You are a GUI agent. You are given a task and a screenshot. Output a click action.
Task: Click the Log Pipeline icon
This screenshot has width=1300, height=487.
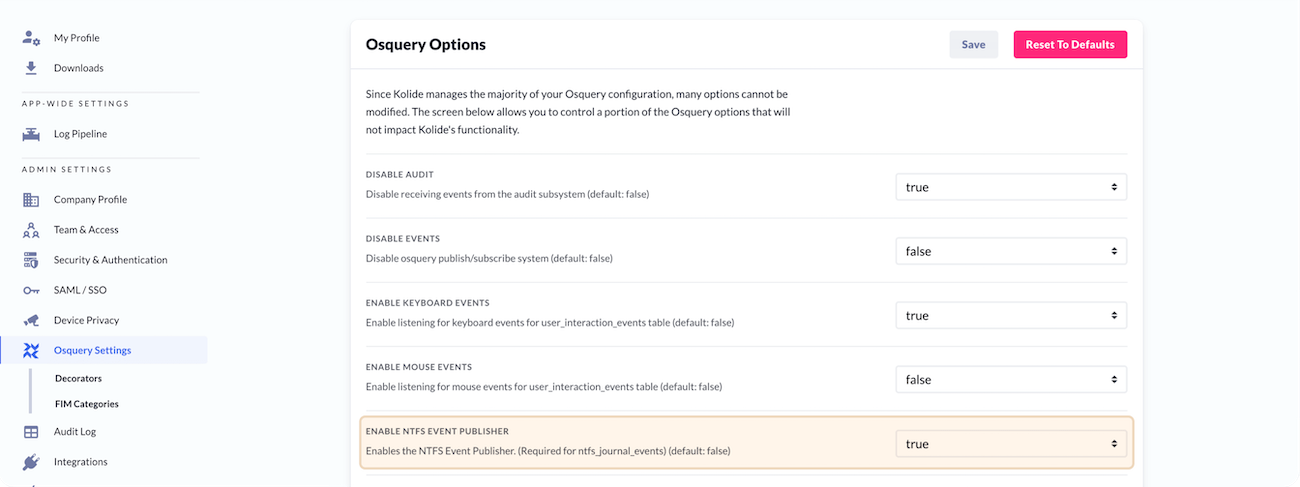click(31, 134)
